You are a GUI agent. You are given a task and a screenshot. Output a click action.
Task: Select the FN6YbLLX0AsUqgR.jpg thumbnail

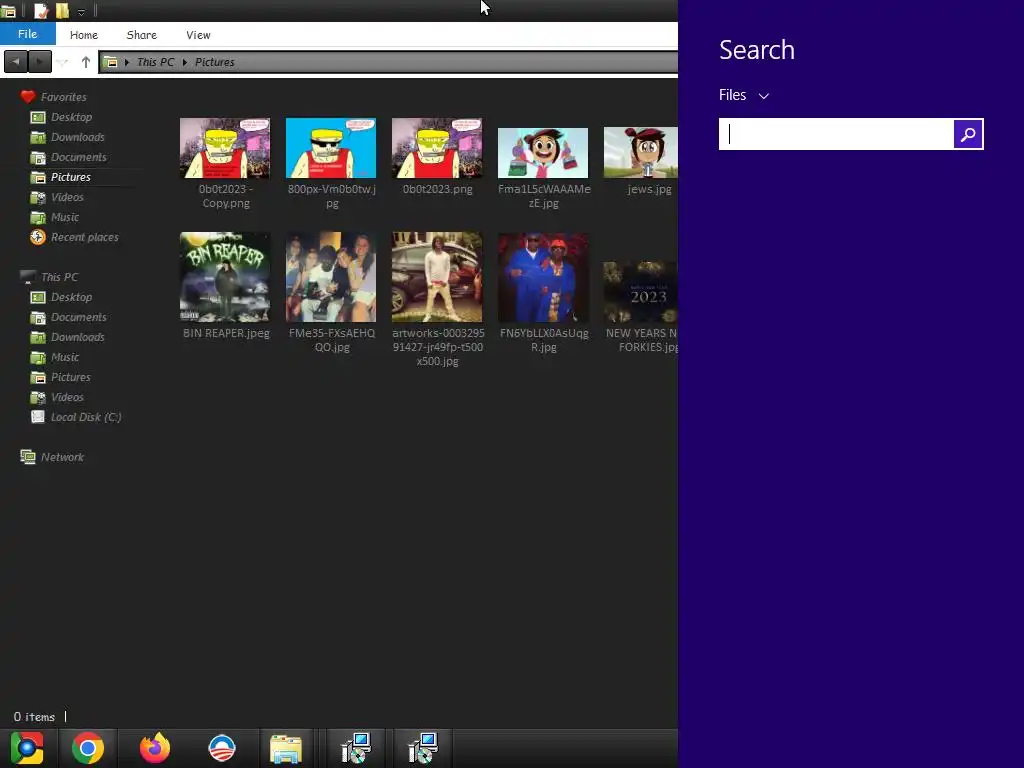pyautogui.click(x=543, y=277)
